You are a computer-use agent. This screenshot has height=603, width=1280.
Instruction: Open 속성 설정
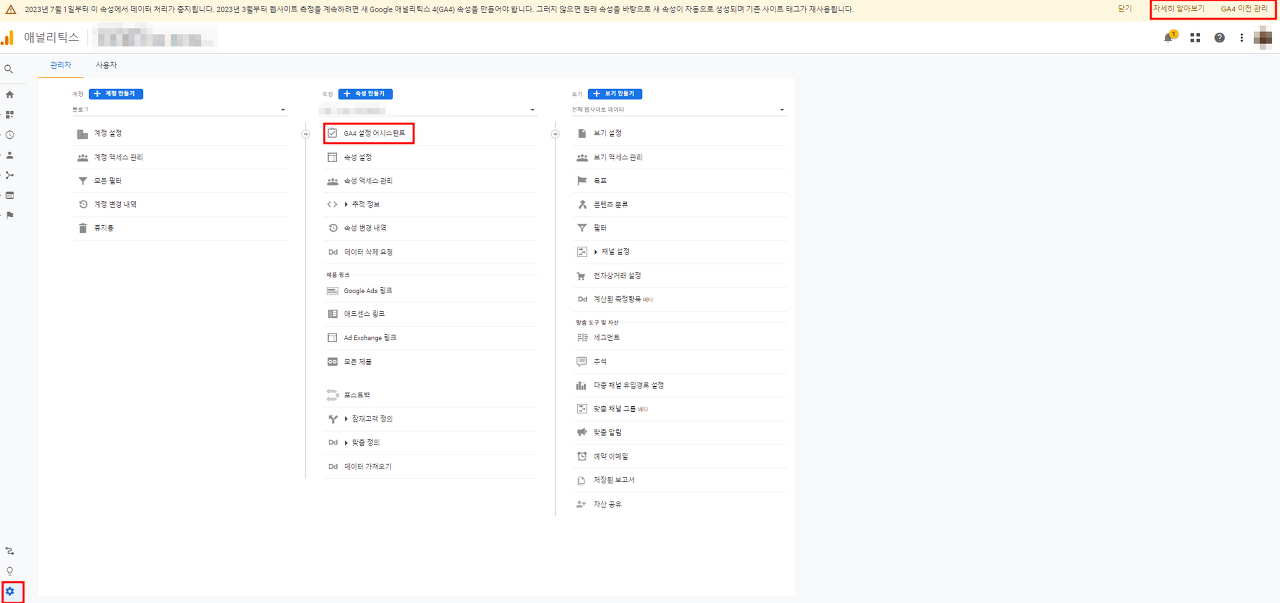pyautogui.click(x=357, y=157)
